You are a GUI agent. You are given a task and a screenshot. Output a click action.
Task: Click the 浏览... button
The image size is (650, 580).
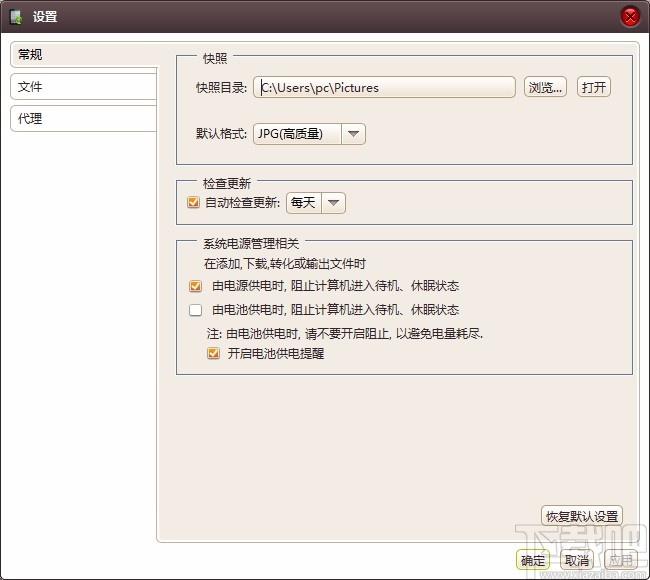545,87
